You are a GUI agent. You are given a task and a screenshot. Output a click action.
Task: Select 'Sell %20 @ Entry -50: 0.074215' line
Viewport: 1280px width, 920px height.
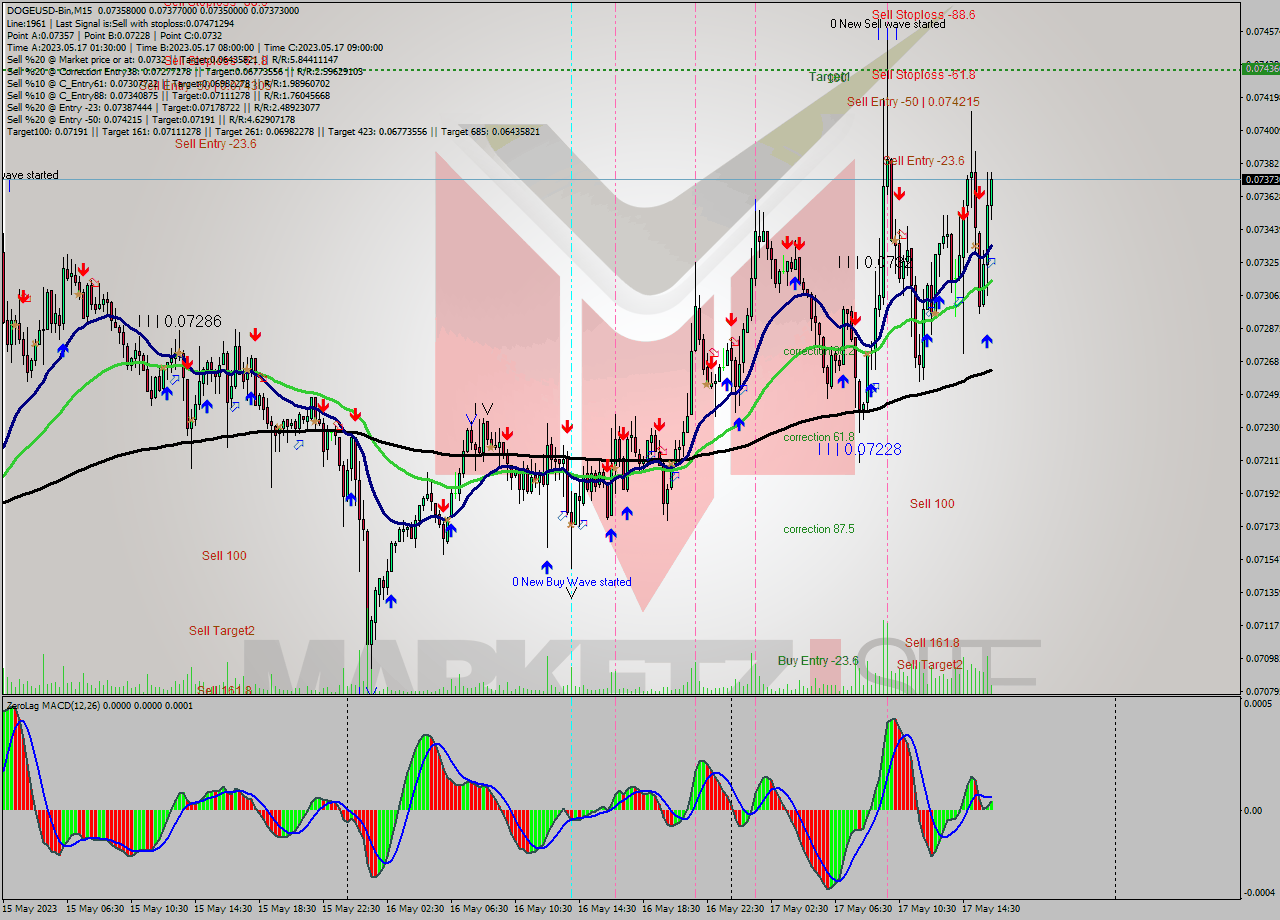click(x=151, y=119)
